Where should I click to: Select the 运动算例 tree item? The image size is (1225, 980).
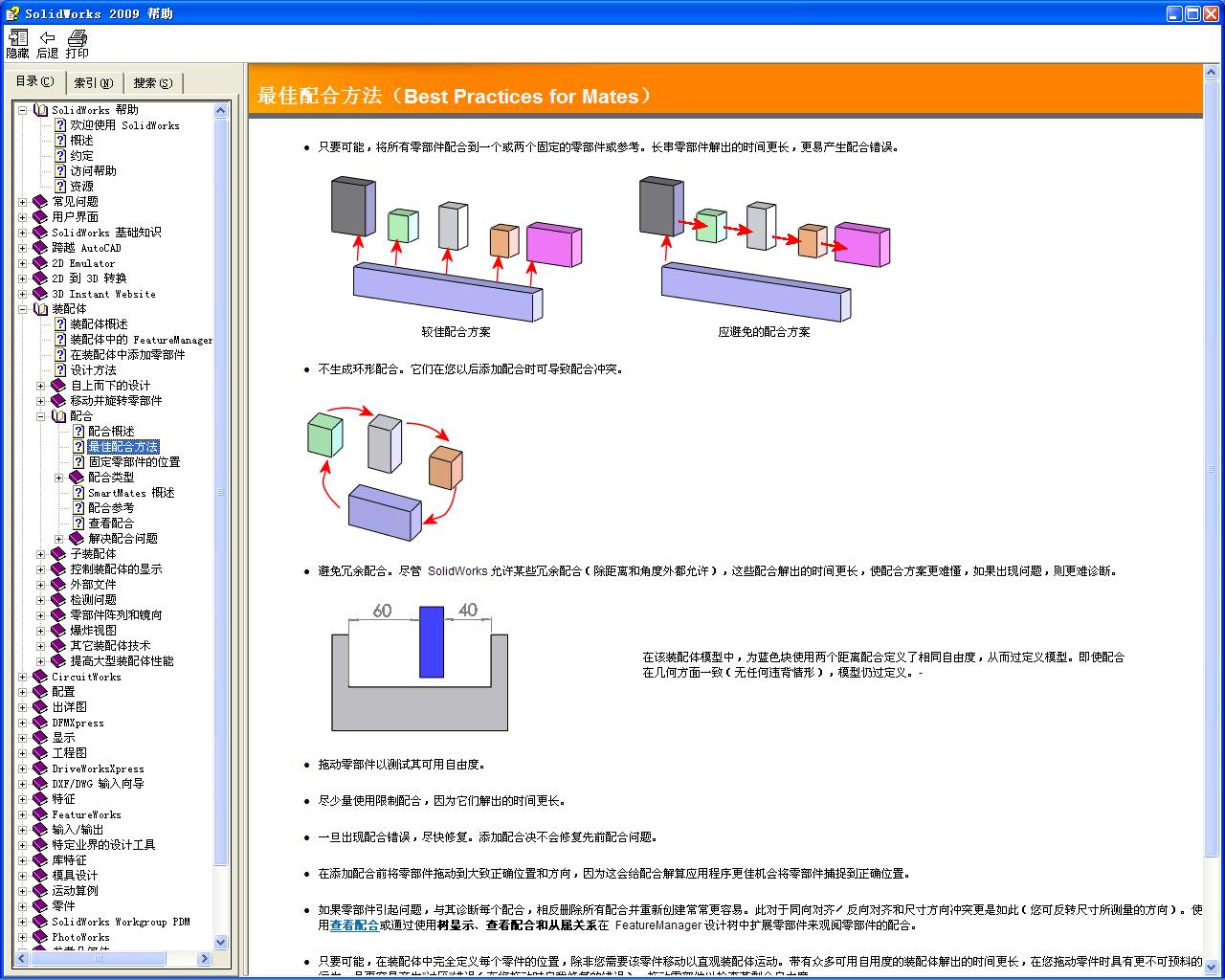point(75,891)
